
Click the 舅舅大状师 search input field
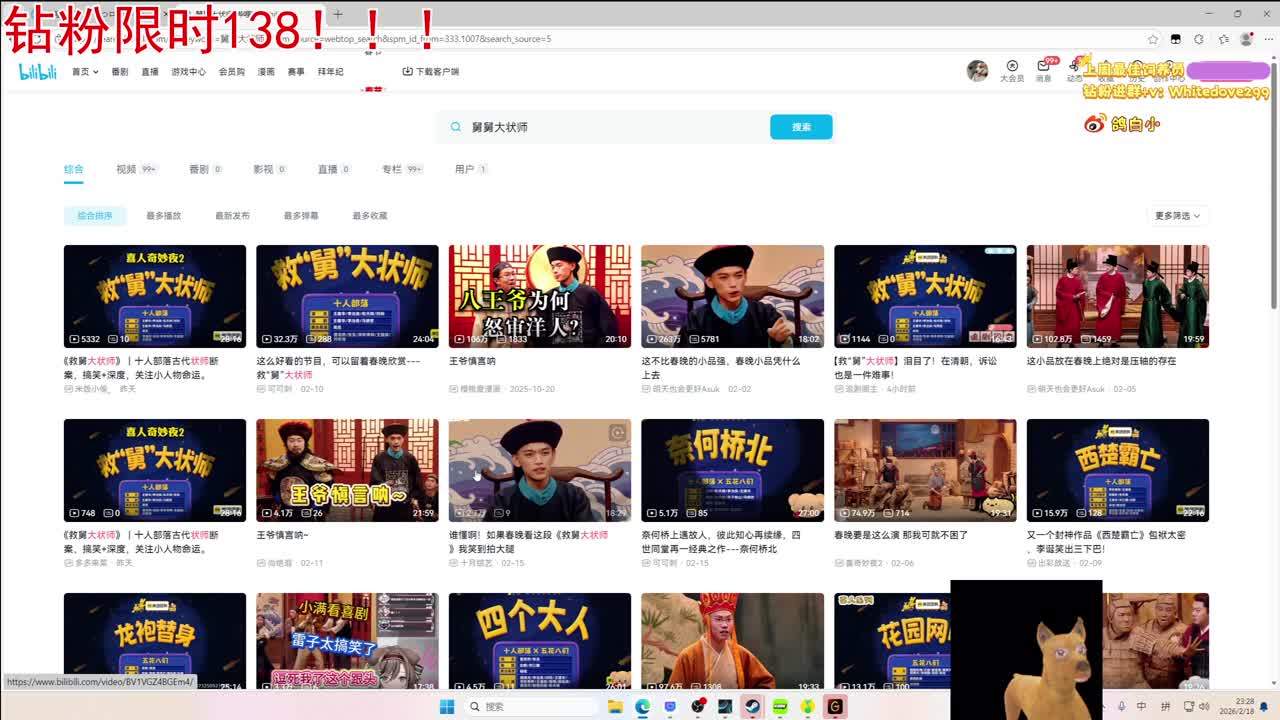click(610, 127)
